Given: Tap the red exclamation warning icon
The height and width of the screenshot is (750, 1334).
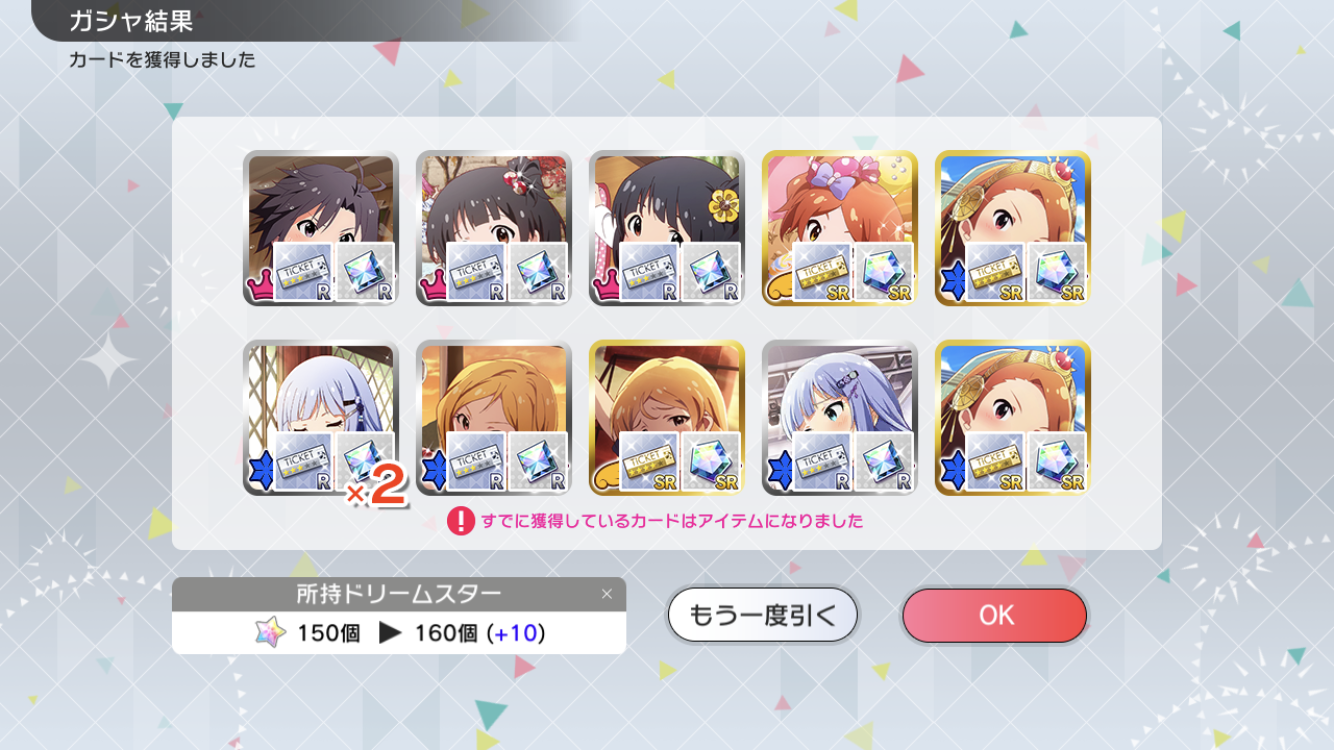Looking at the screenshot, I should [460, 521].
